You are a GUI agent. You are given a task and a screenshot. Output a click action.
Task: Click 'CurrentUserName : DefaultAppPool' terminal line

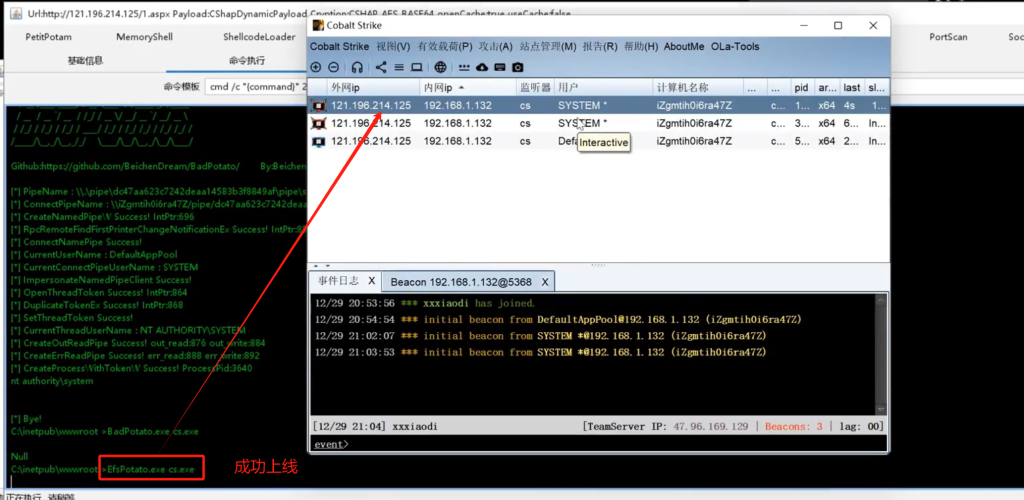click(x=94, y=255)
